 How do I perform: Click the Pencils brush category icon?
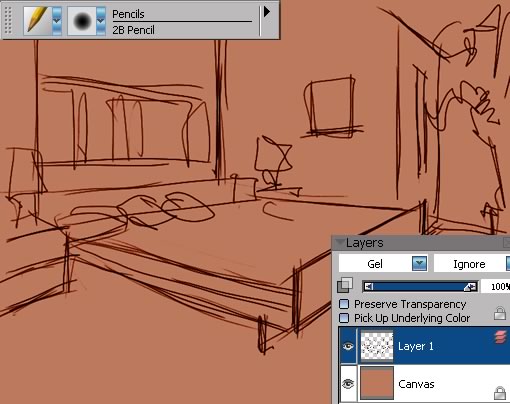[x=38, y=21]
